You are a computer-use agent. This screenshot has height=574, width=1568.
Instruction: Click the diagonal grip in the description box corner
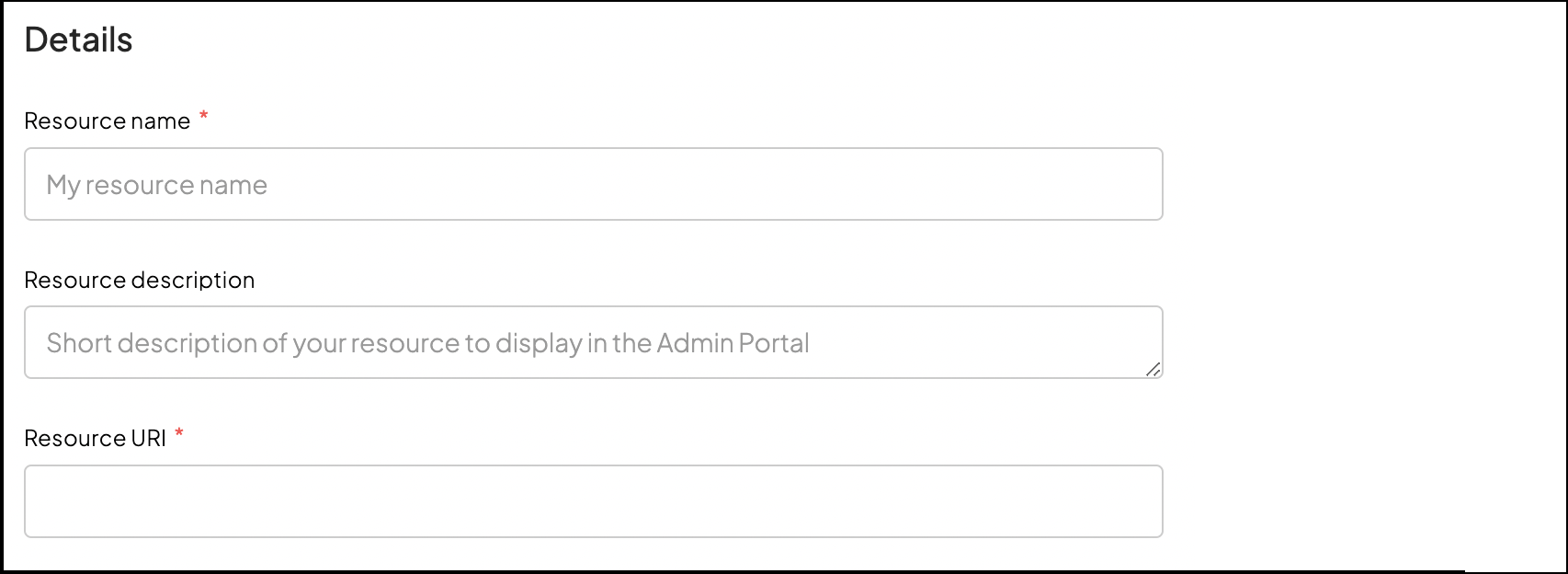point(1153,369)
